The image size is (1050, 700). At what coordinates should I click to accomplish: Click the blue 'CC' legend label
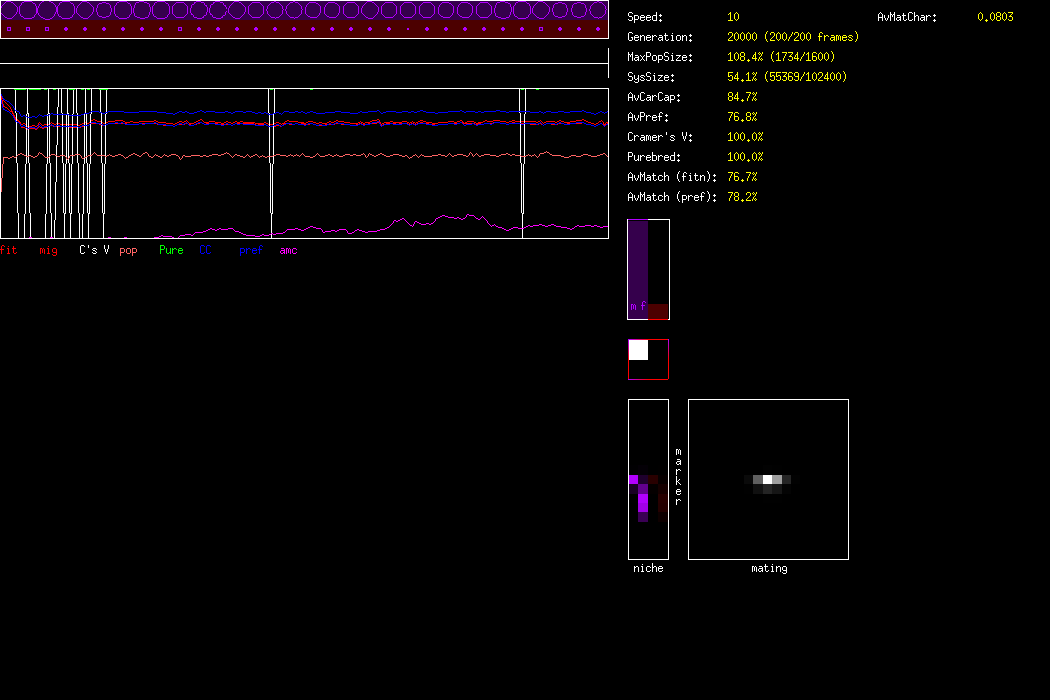(x=205, y=250)
